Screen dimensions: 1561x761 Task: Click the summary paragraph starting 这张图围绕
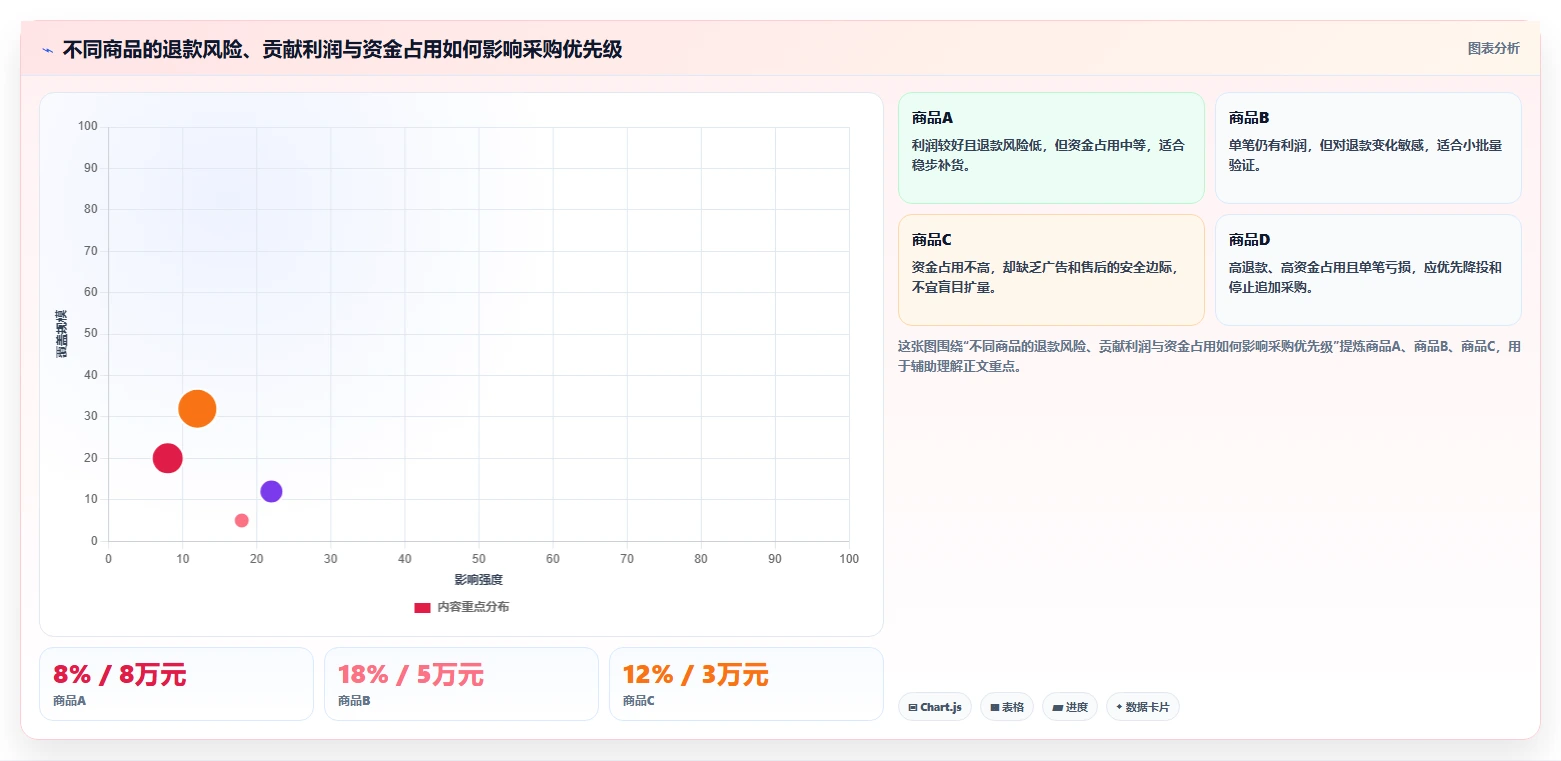[1210, 356]
